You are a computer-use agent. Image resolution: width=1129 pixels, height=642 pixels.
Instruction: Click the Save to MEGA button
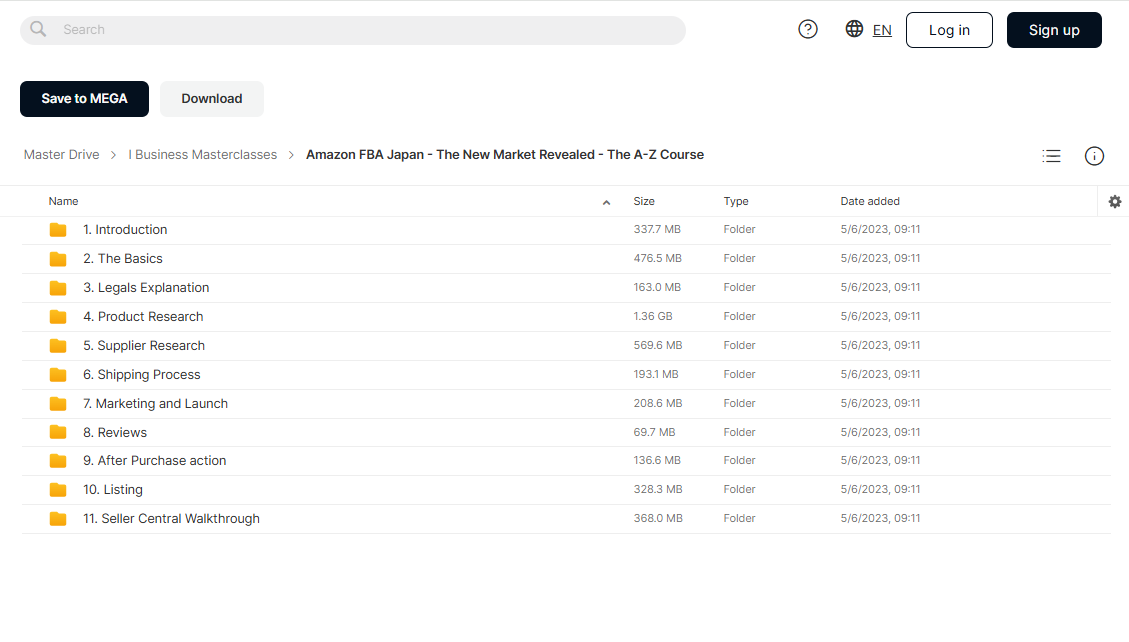[x=84, y=99]
